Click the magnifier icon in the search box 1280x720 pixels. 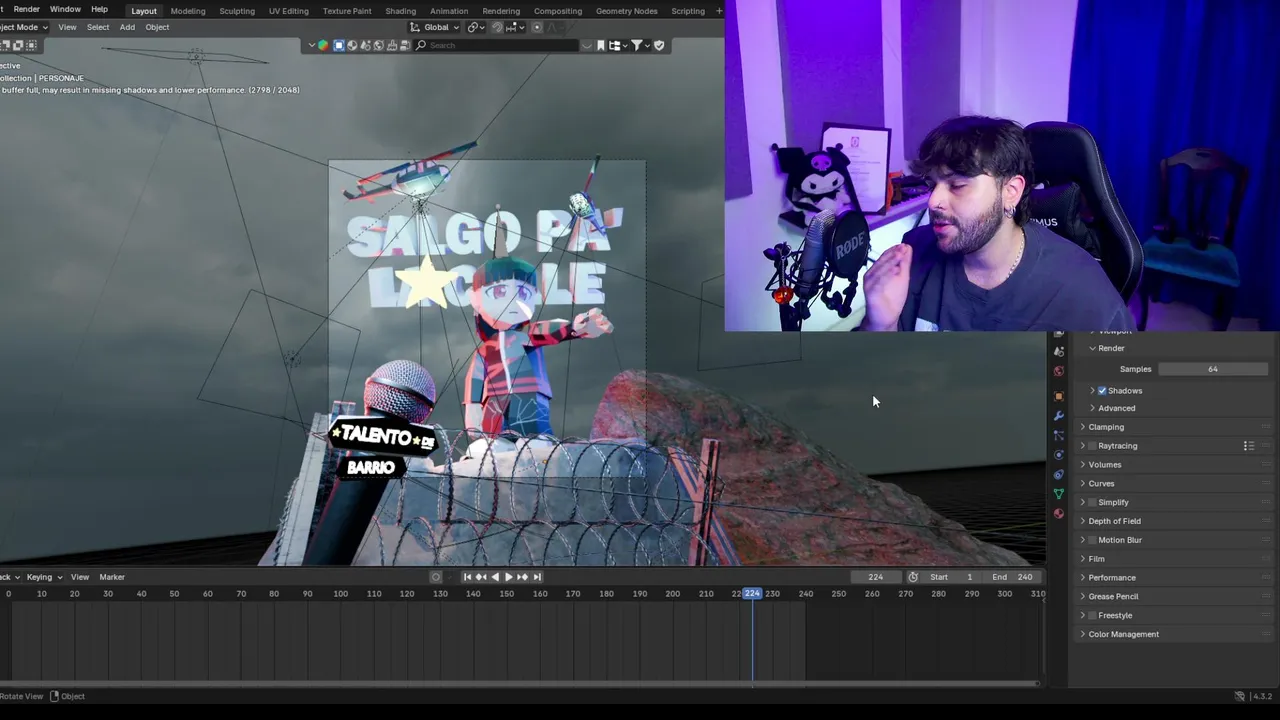tap(421, 45)
